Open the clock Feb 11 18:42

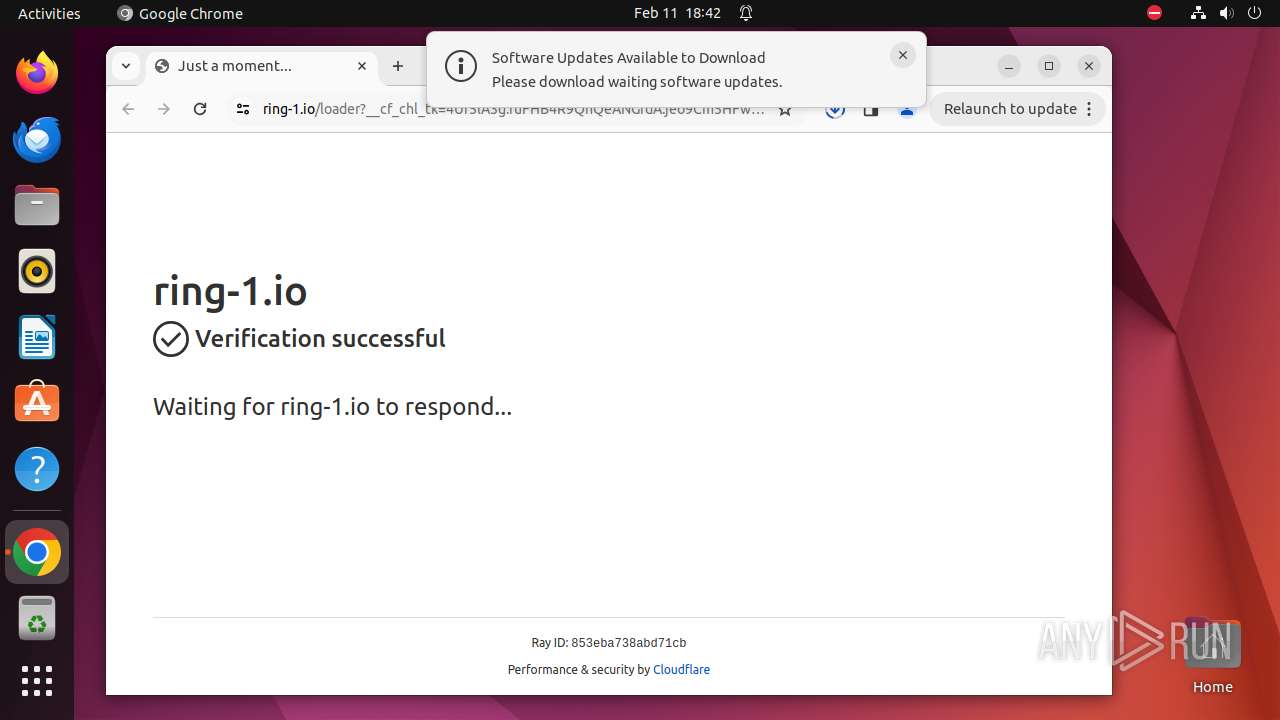pyautogui.click(x=677, y=13)
